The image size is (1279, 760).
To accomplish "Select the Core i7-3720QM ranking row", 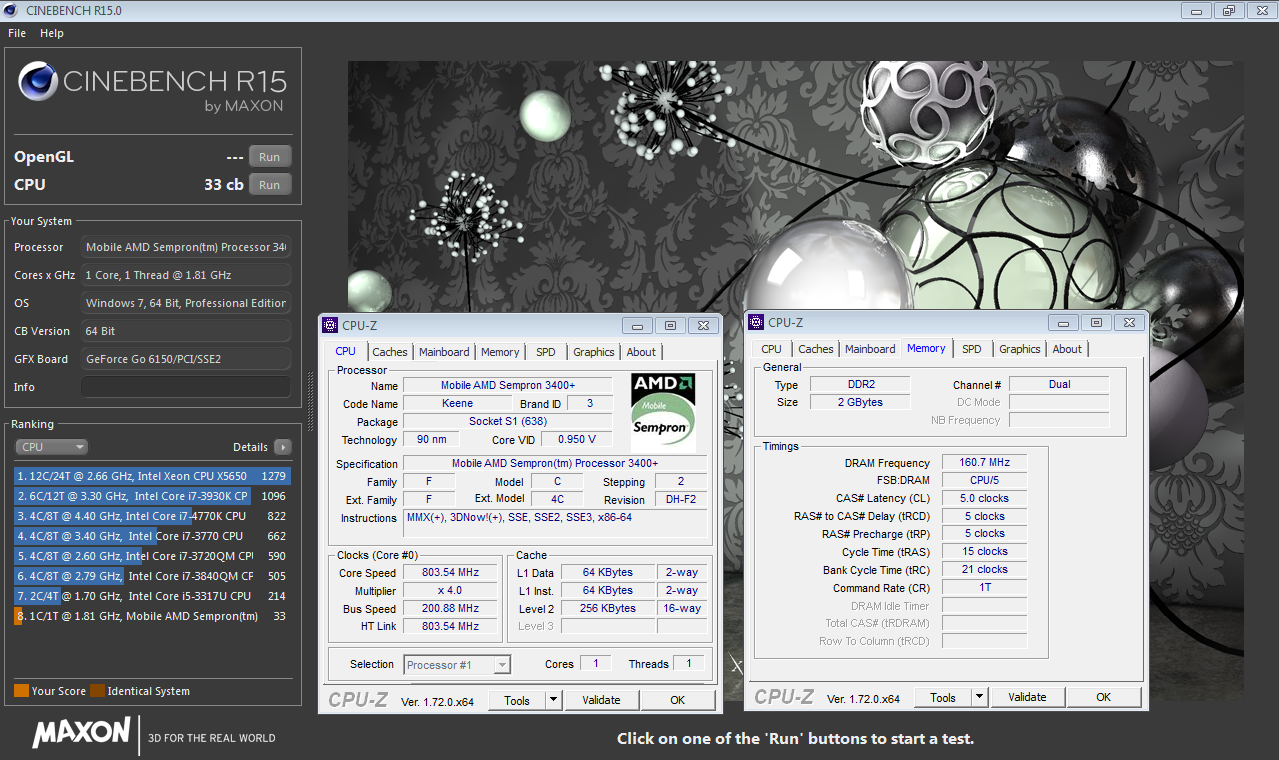I will pos(152,556).
